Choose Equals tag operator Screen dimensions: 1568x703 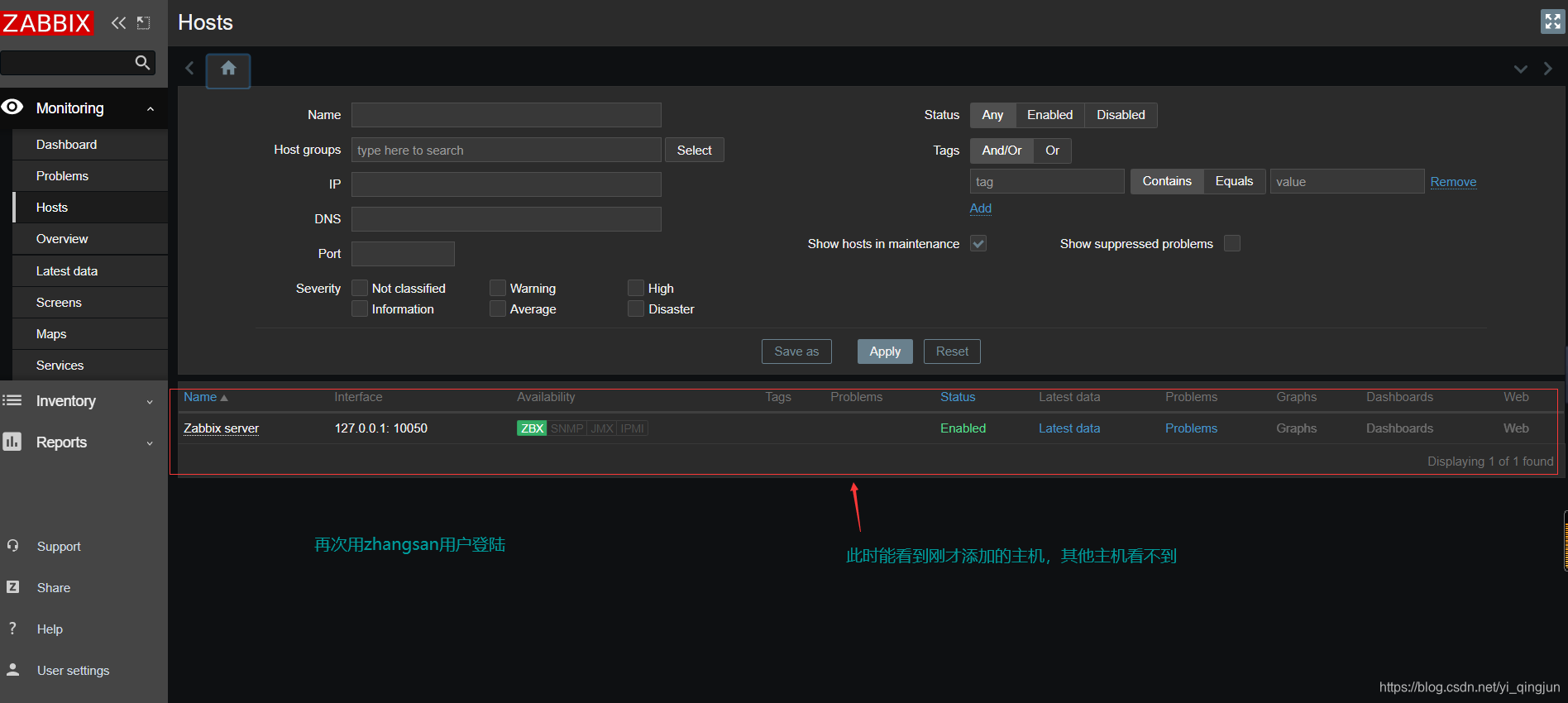(1234, 181)
